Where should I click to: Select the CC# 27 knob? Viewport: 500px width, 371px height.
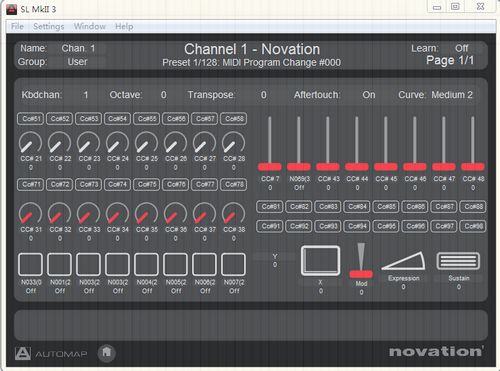205,143
